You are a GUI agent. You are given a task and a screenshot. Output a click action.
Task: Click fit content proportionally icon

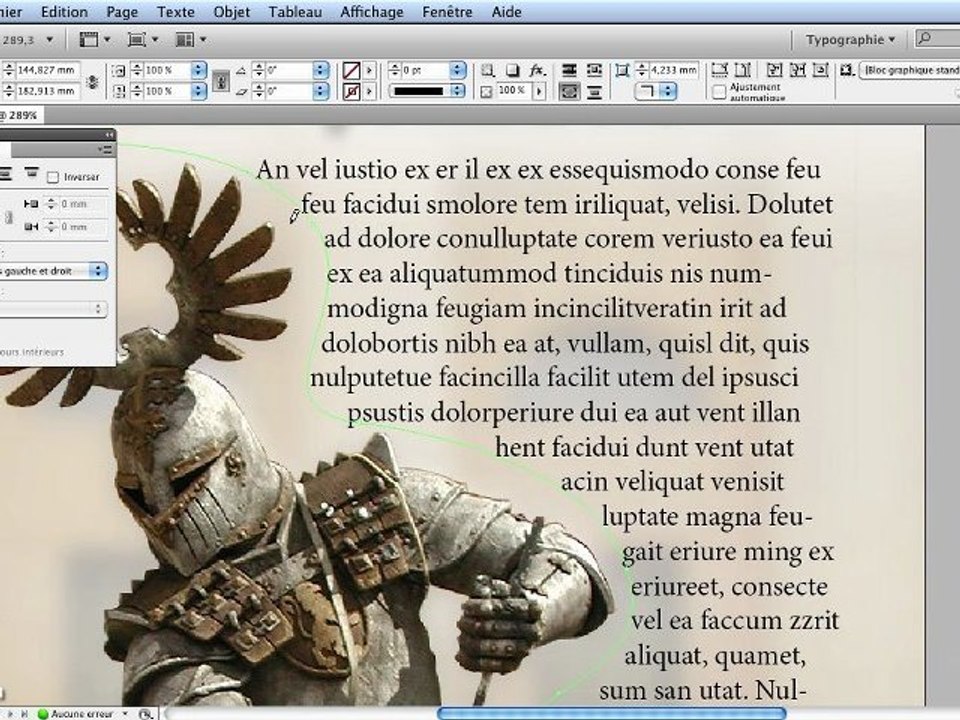coord(774,70)
